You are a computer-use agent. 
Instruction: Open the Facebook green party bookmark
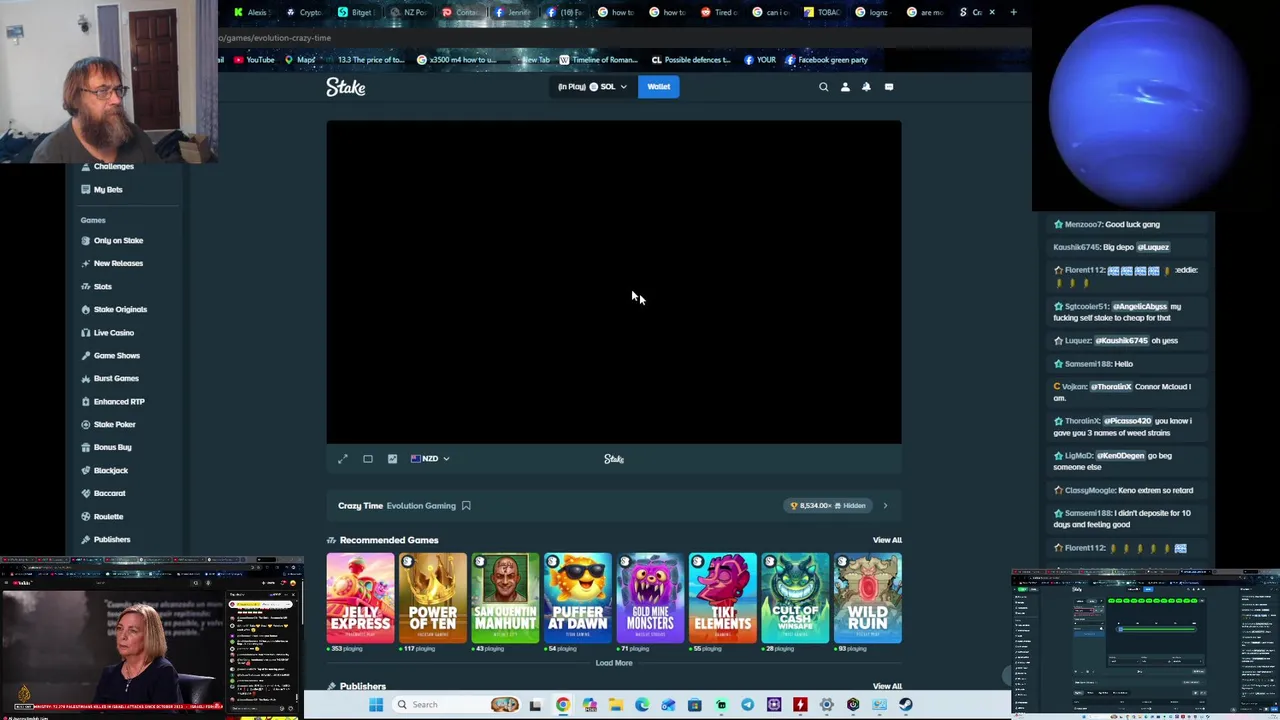[x=826, y=60]
